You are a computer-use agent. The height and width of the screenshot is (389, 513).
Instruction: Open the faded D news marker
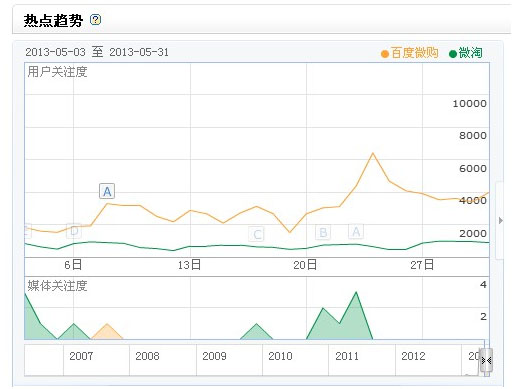(74, 231)
